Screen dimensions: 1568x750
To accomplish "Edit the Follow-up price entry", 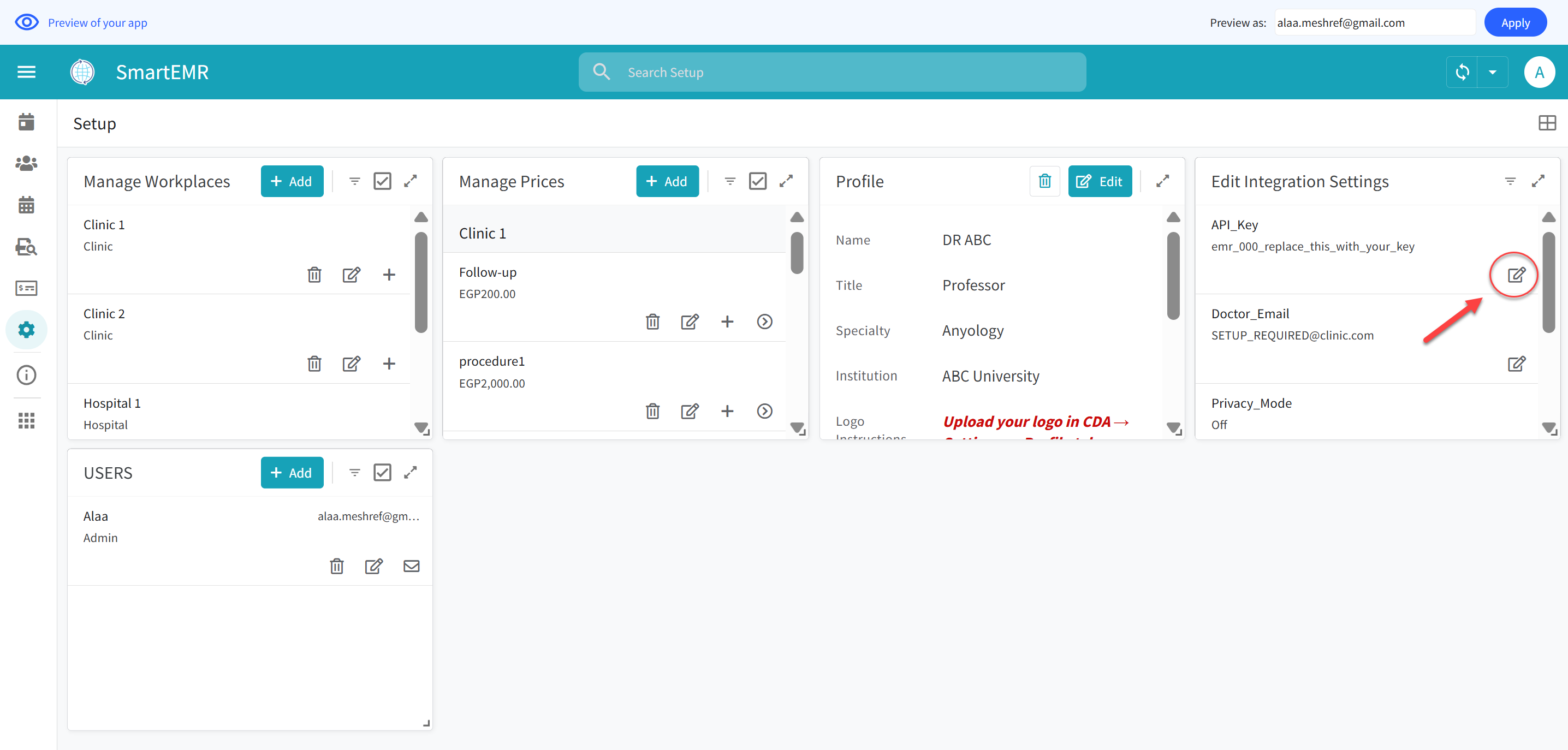I will pyautogui.click(x=689, y=322).
